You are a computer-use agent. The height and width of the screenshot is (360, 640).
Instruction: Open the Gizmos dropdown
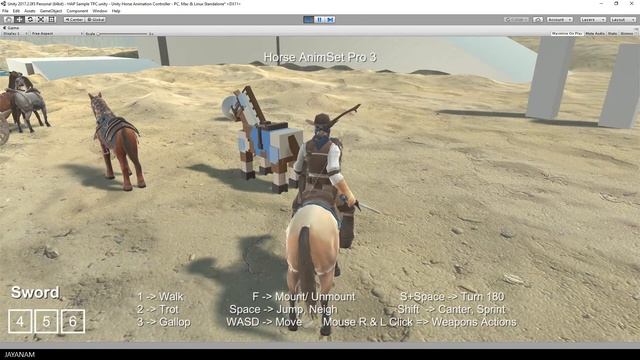[628, 33]
